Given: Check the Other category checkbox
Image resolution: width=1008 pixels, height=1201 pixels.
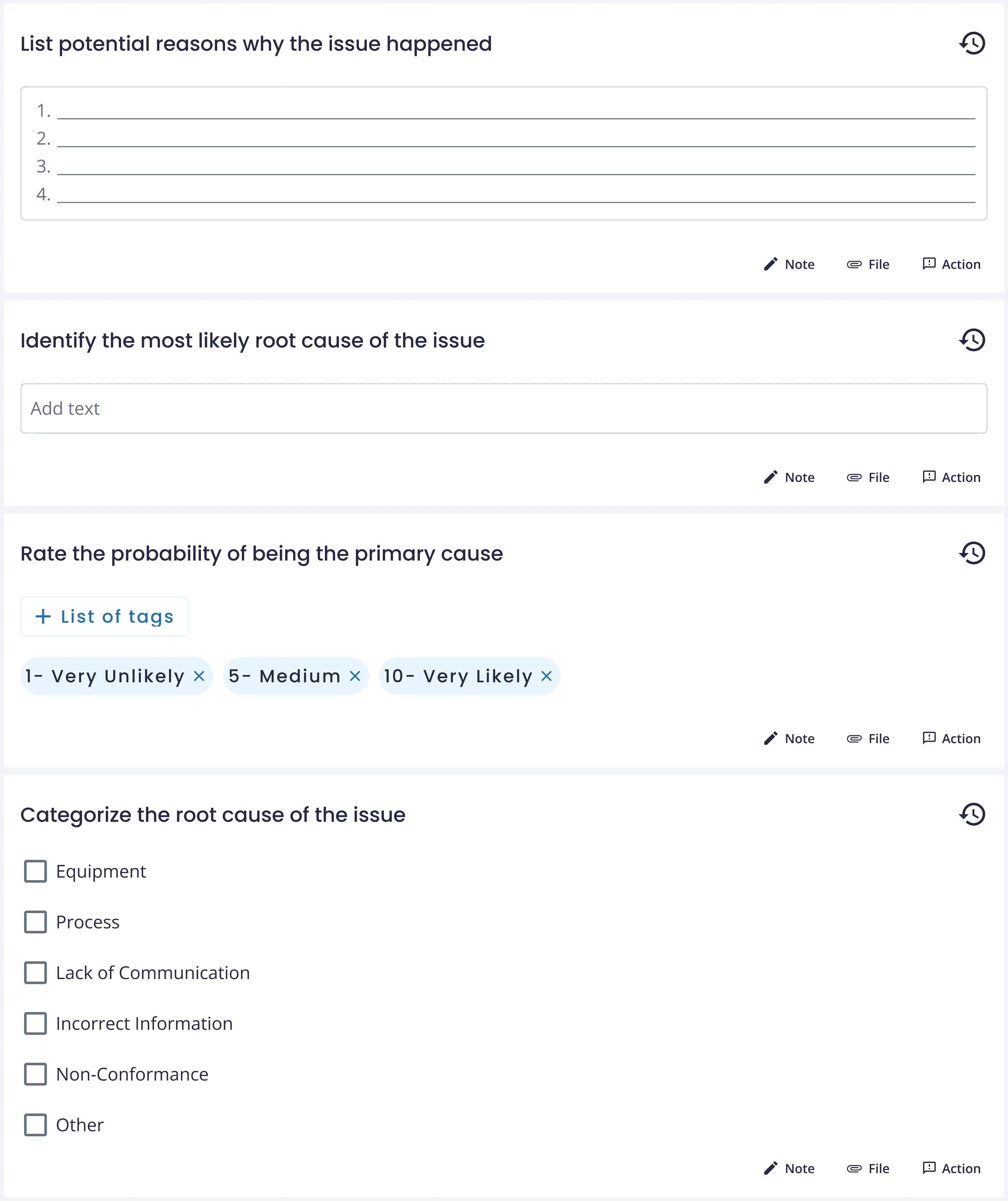Looking at the screenshot, I should click(x=36, y=1125).
